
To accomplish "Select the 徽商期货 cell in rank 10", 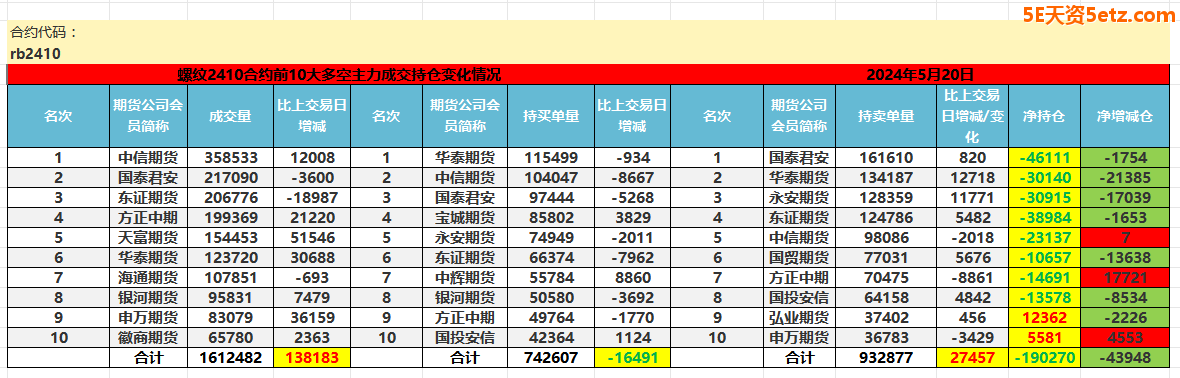I will click(x=148, y=337).
